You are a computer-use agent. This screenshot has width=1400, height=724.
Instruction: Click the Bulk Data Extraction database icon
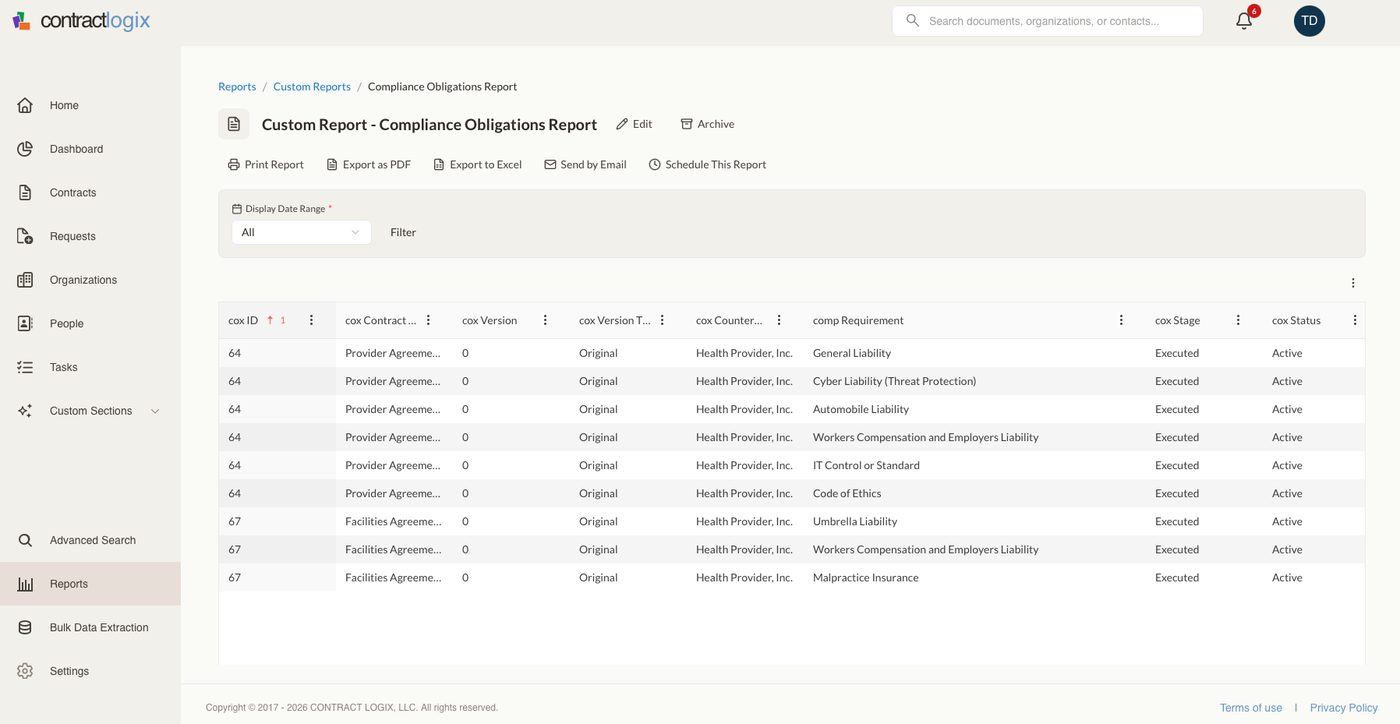(x=25, y=627)
